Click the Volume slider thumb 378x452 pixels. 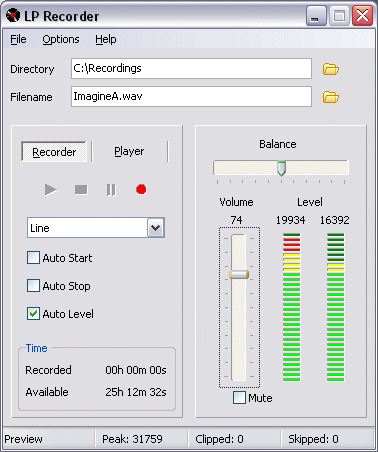click(x=239, y=274)
